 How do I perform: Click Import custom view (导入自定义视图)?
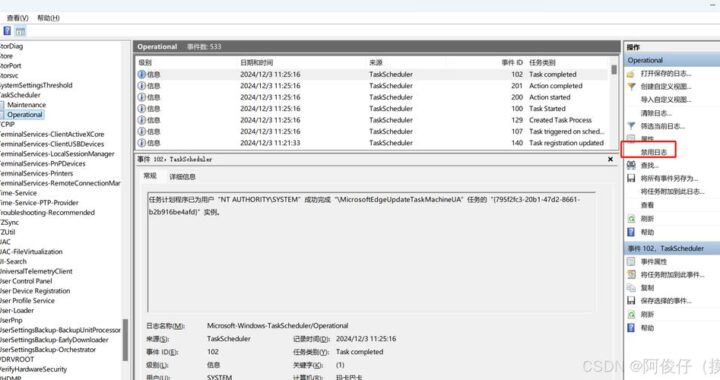pyautogui.click(x=666, y=99)
